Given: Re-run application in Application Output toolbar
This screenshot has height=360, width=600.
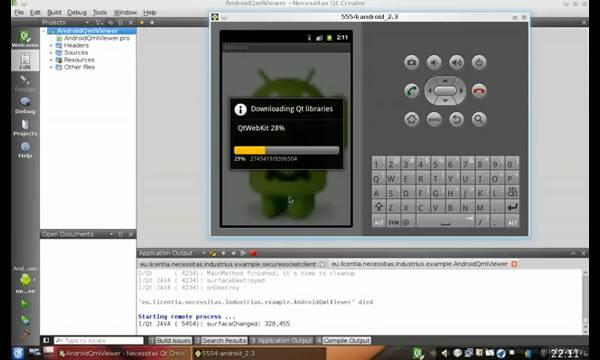Looking at the screenshot, I should [243, 253].
